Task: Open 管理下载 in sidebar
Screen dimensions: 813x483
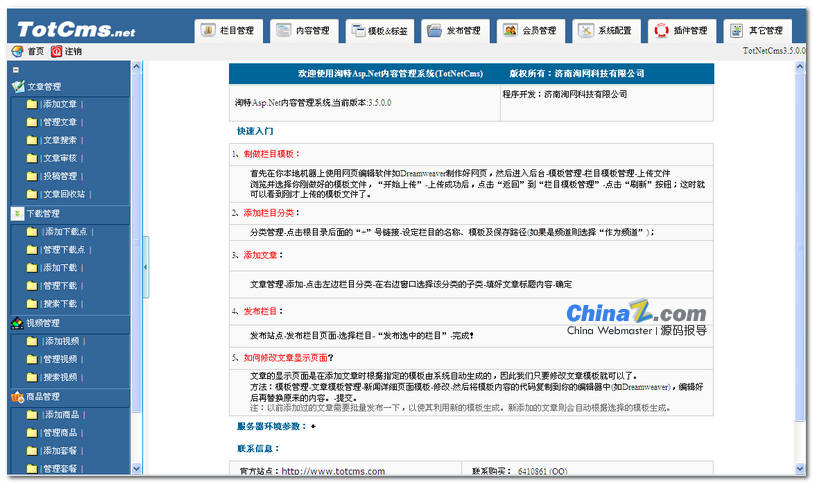Action: click(x=60, y=286)
